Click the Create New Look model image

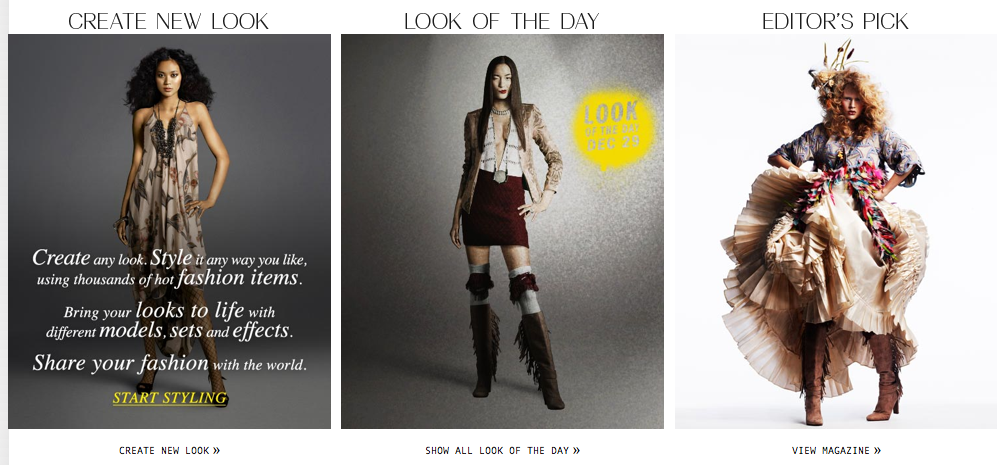click(169, 232)
